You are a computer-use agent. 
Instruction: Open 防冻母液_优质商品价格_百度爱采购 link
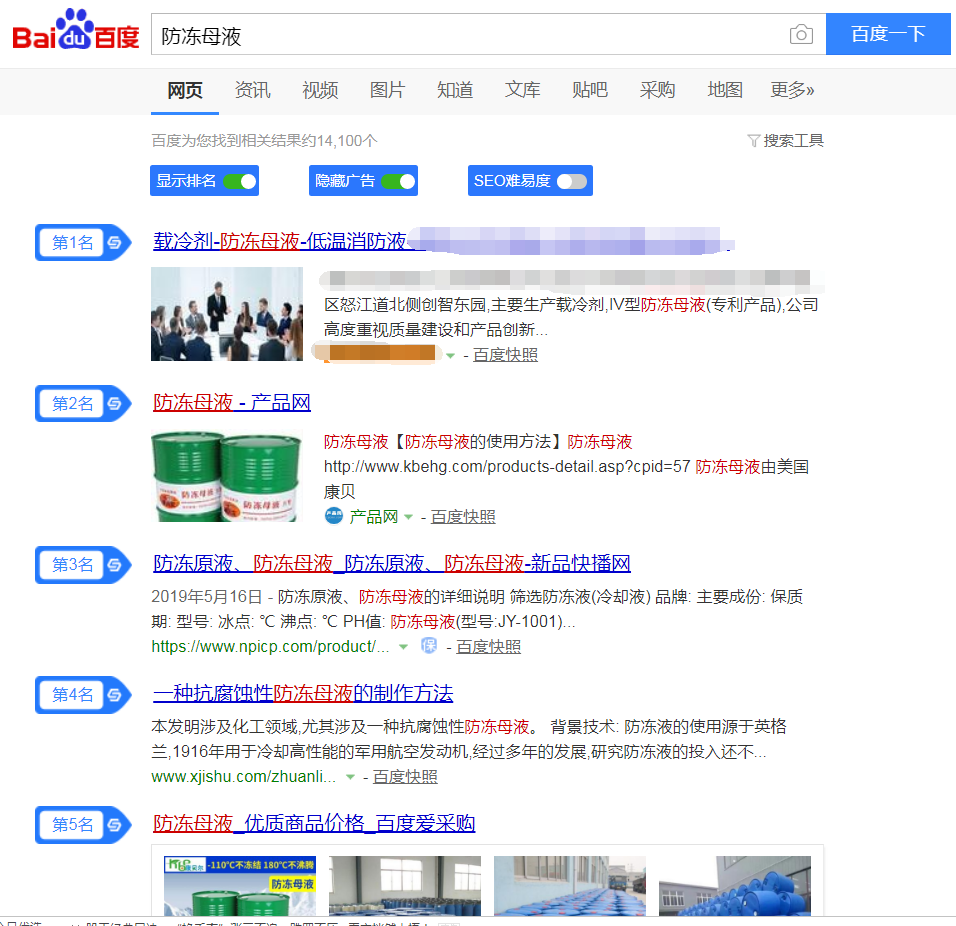click(x=314, y=823)
